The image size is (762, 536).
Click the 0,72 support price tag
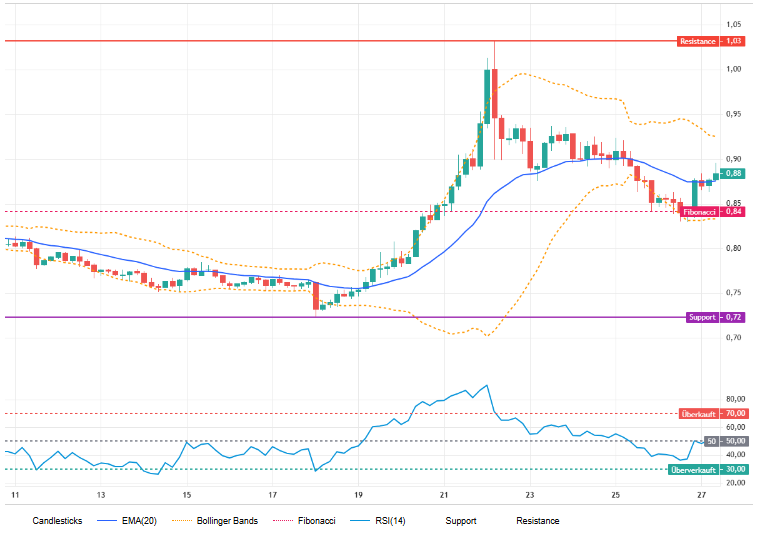coord(733,317)
